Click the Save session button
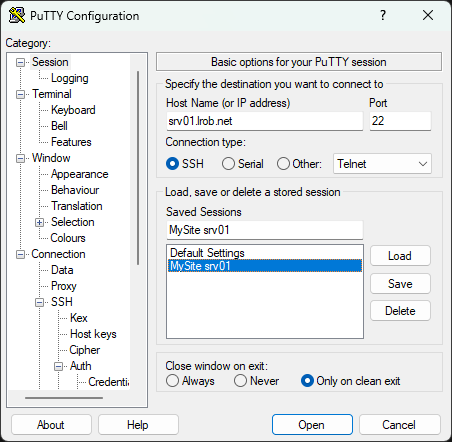The height and width of the screenshot is (442, 452). pyautogui.click(x=400, y=284)
